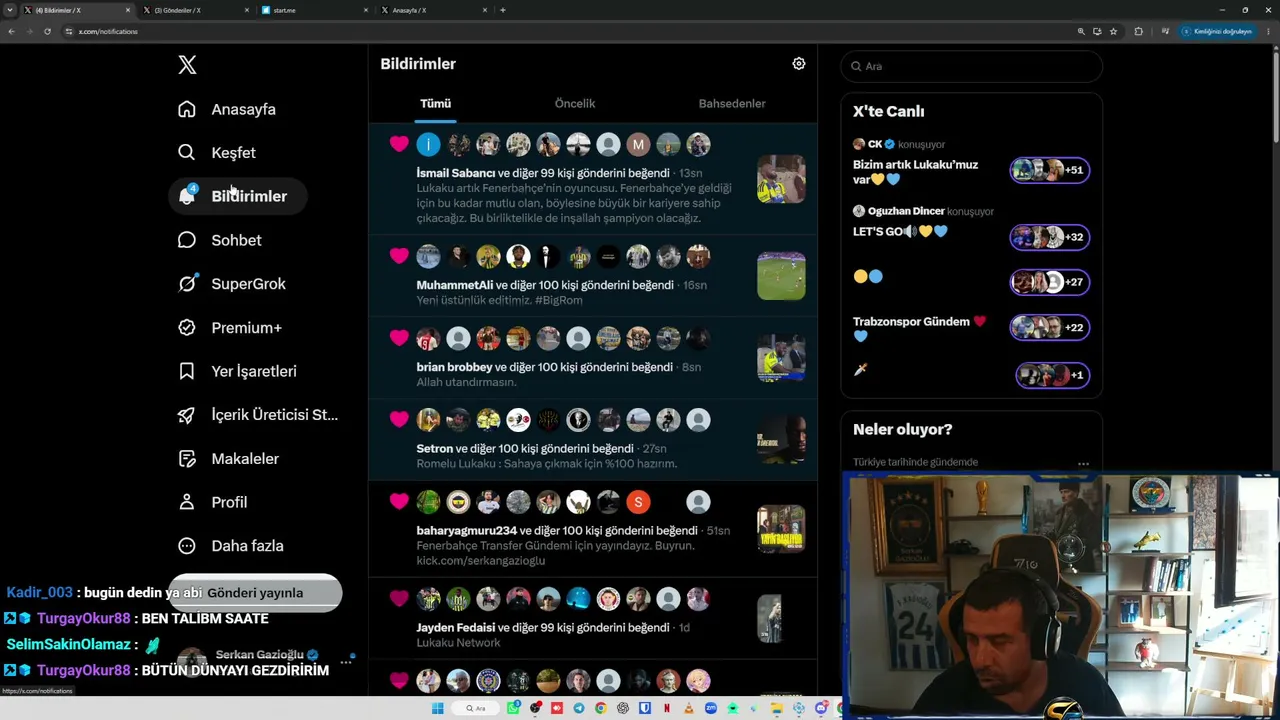Zoom the page with the magnifier icon
Image resolution: width=1280 pixels, height=720 pixels.
coord(1081,31)
